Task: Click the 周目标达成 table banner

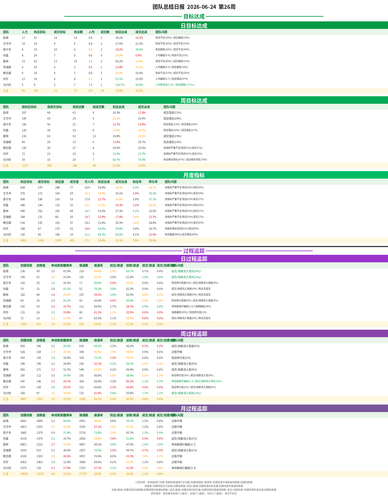Action: (194, 100)
